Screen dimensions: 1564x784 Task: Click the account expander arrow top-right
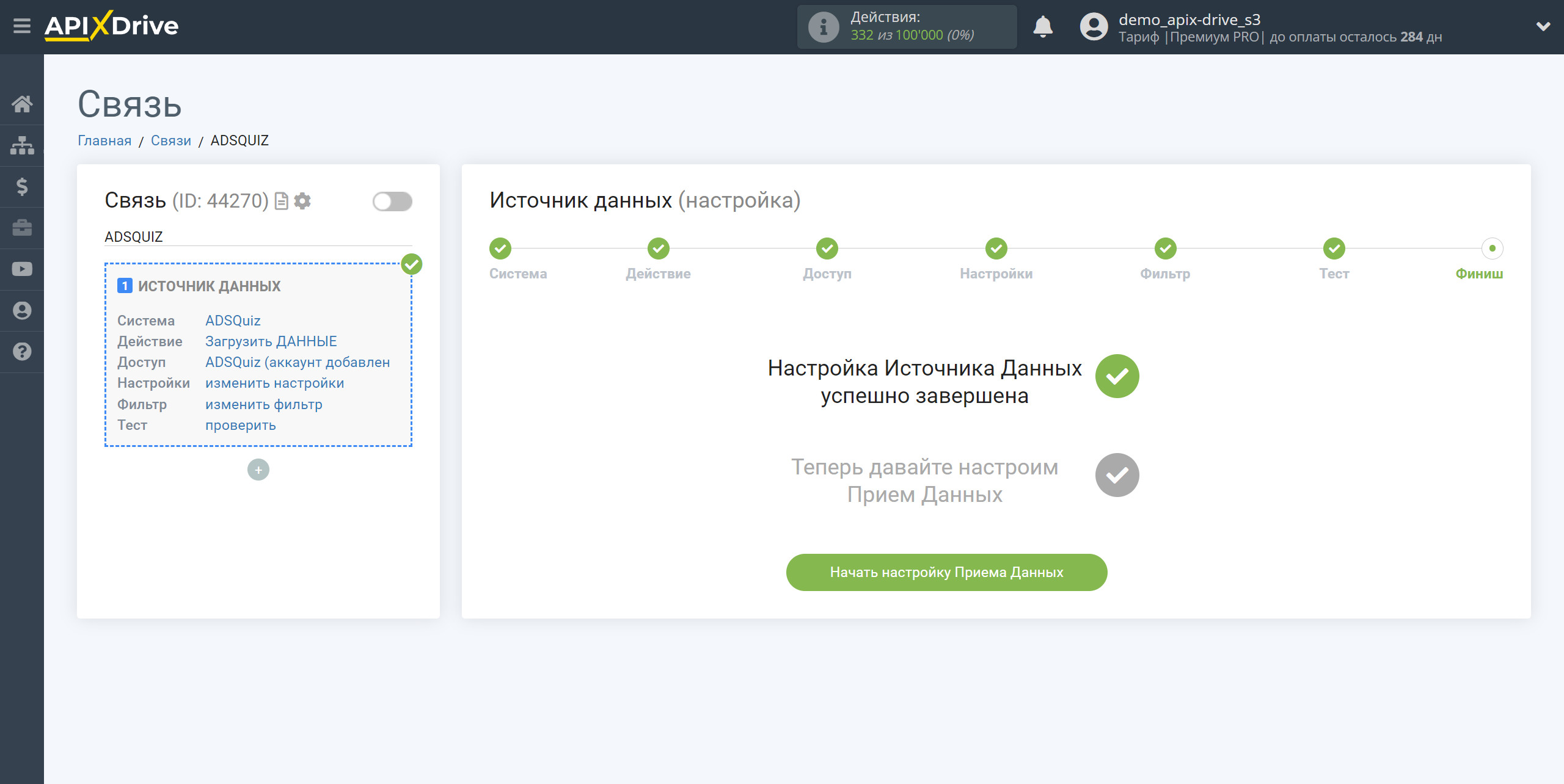point(1543,26)
